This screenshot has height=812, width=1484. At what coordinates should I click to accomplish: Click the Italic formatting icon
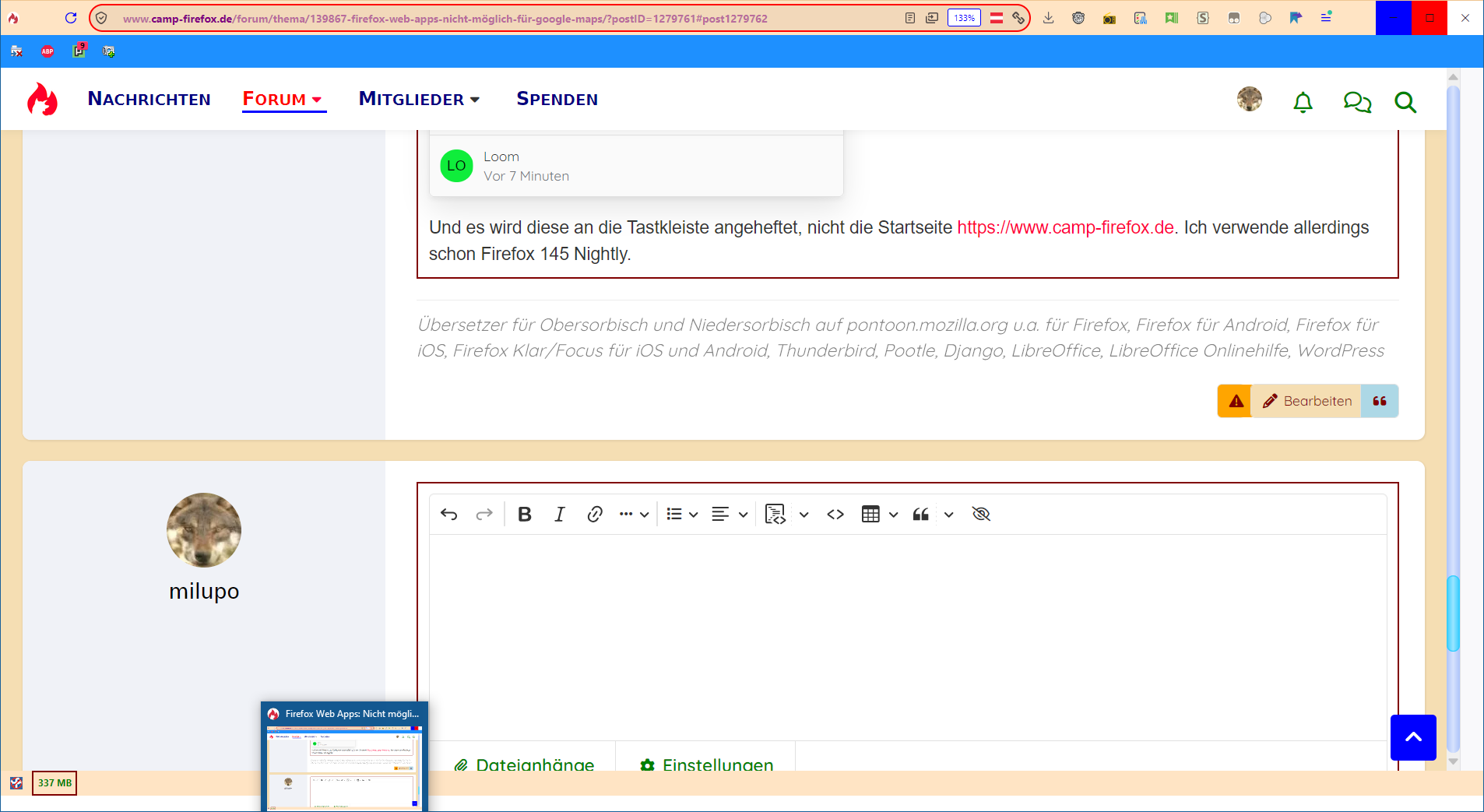coord(559,515)
